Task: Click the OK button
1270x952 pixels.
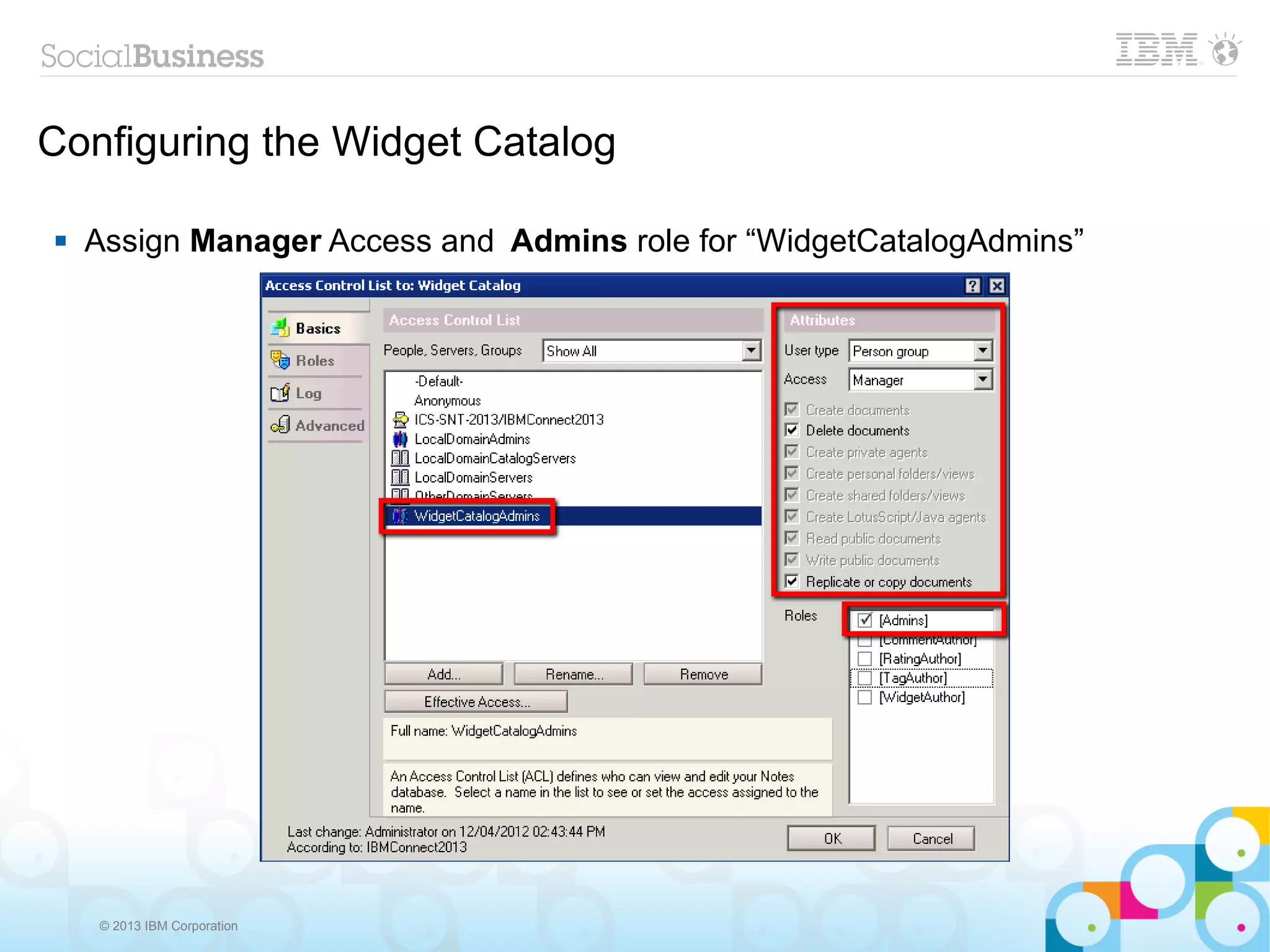Action: coord(832,839)
